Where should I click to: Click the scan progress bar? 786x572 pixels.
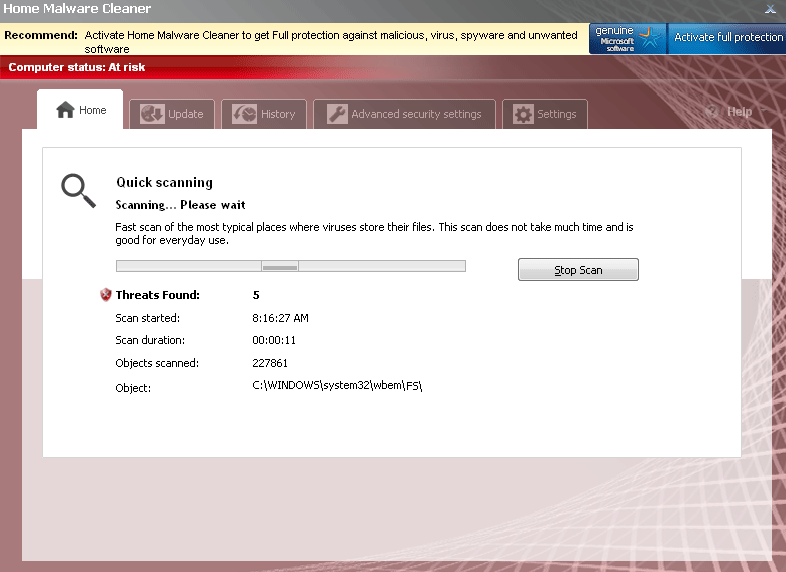(290, 266)
